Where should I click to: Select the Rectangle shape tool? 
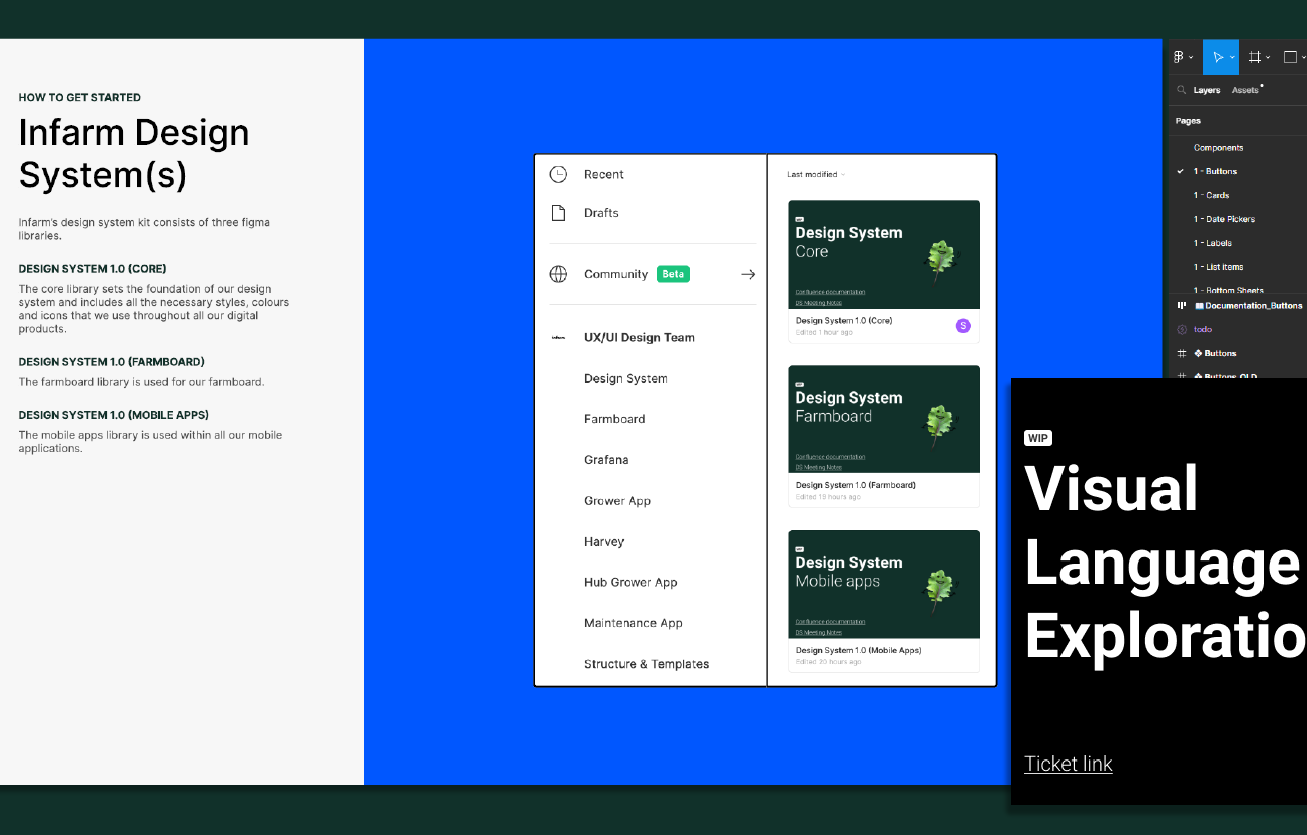(x=1291, y=57)
